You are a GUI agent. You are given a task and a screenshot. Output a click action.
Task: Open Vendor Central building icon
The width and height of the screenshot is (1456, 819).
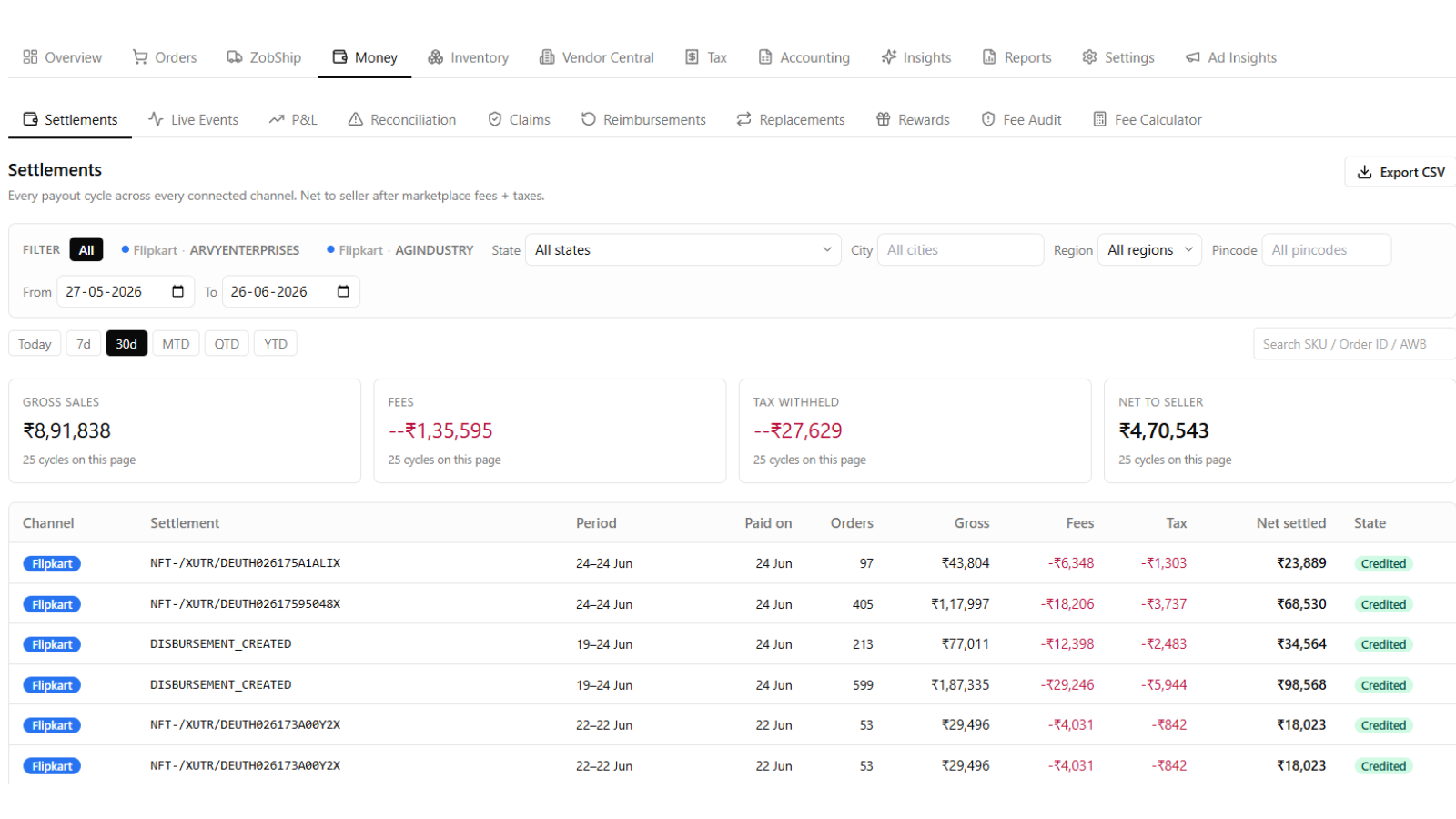pos(547,57)
